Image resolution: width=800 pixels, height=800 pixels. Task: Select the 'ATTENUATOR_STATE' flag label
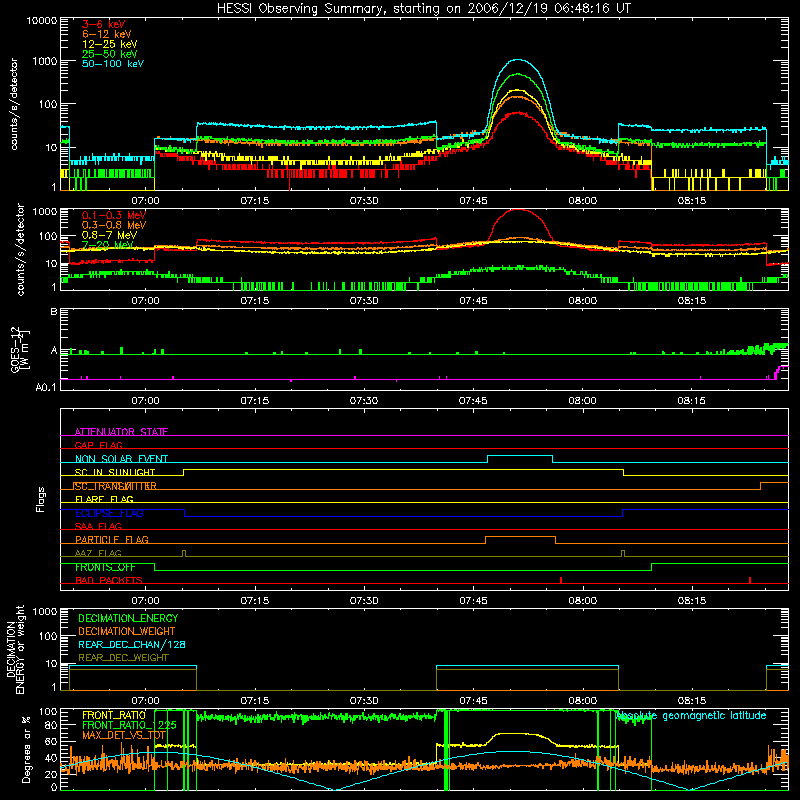tap(121, 432)
